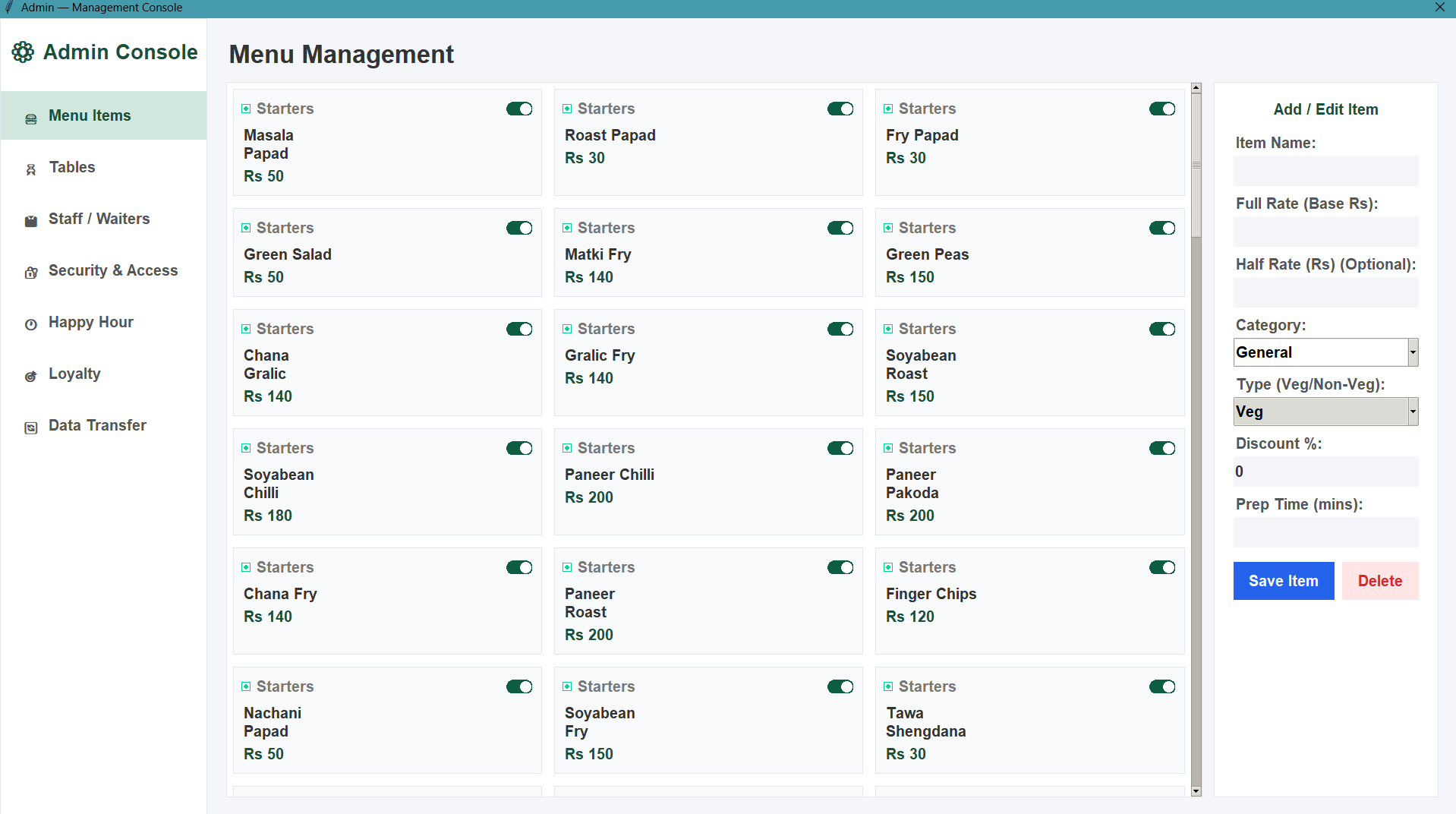The image size is (1456, 814).
Task: Click the Happy Hour clock icon
Action: [31, 324]
